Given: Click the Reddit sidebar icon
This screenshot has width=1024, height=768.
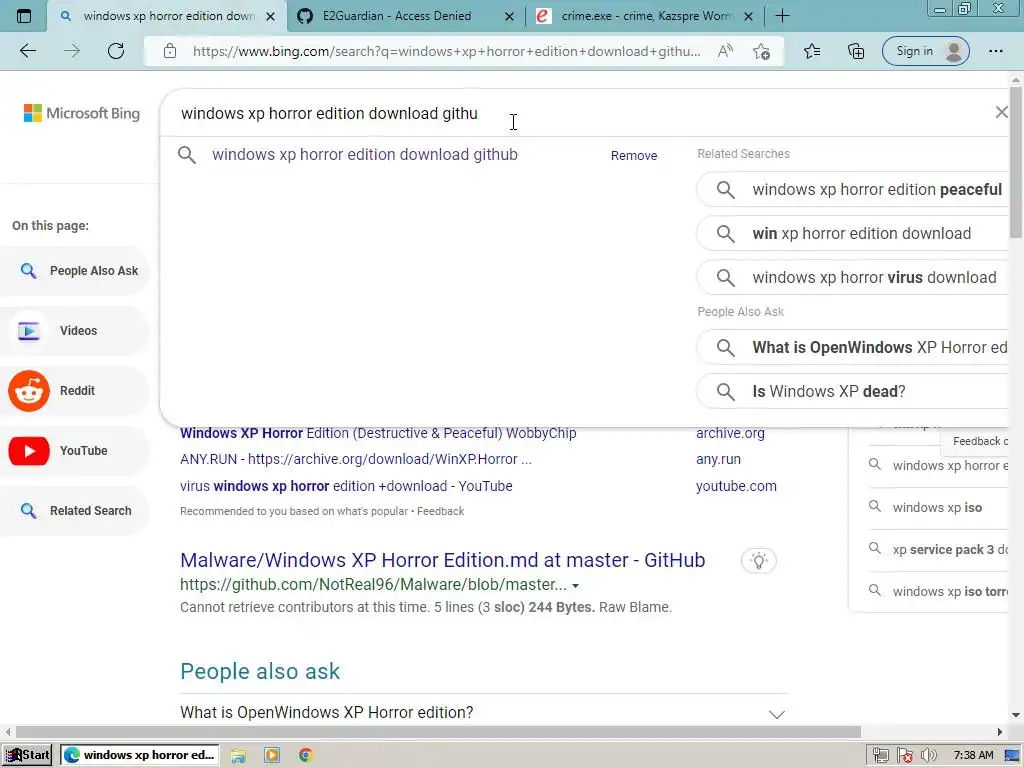Looking at the screenshot, I should (29, 391).
